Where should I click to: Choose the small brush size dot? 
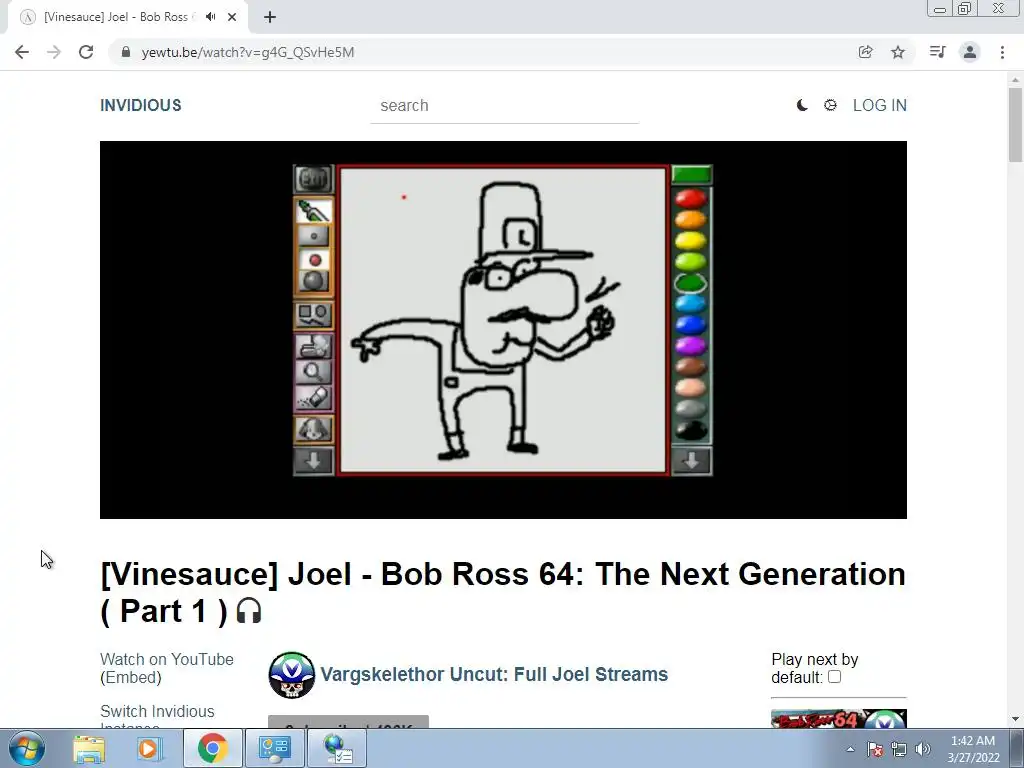tap(313, 236)
